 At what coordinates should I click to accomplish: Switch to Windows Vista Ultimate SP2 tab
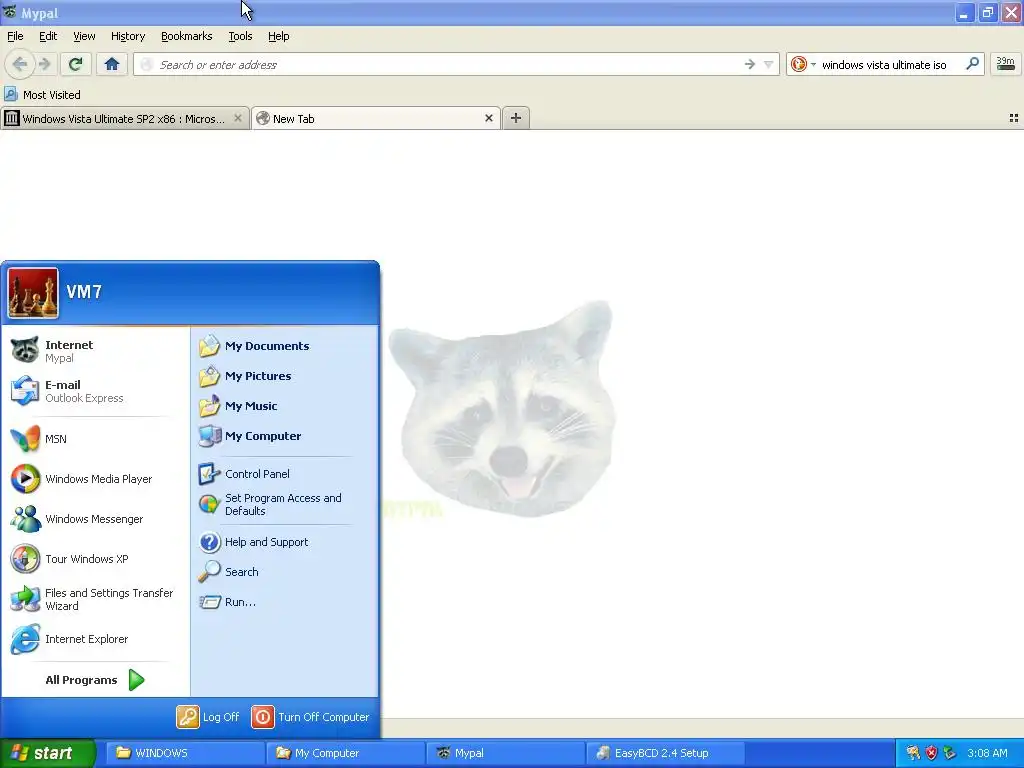click(x=124, y=119)
